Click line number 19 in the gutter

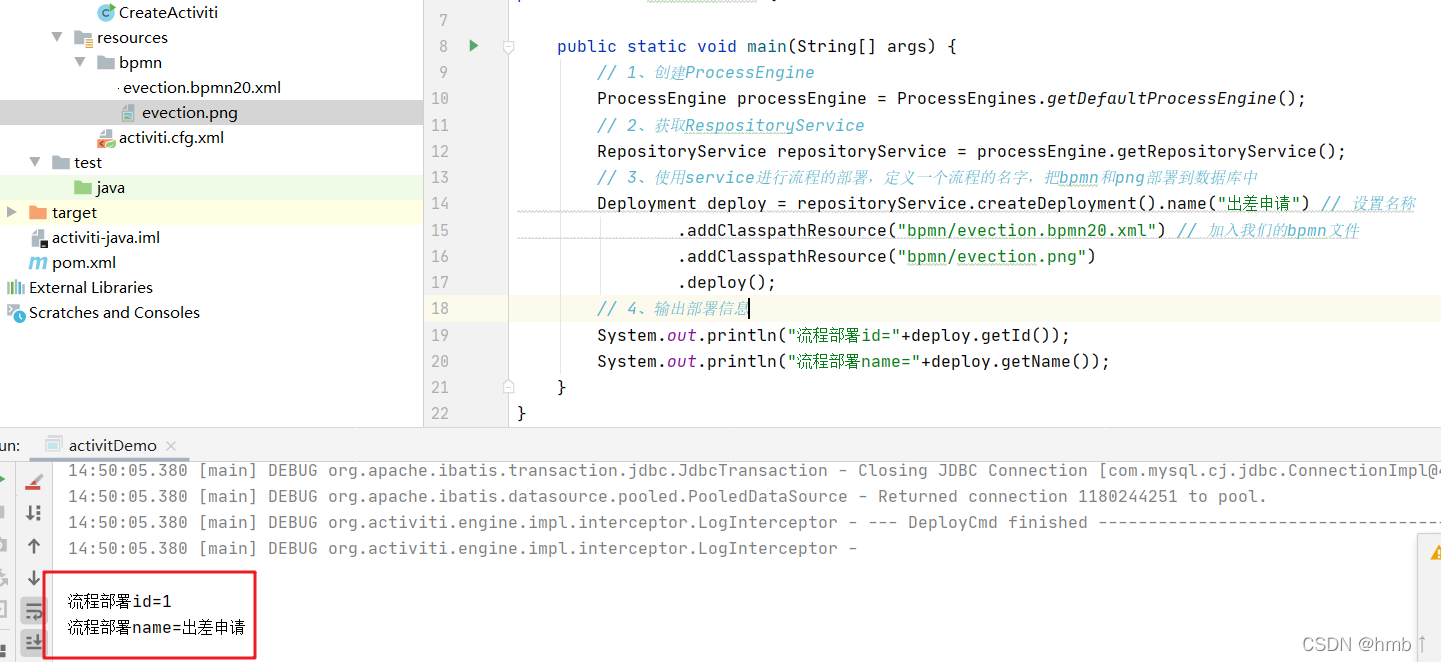tap(440, 335)
